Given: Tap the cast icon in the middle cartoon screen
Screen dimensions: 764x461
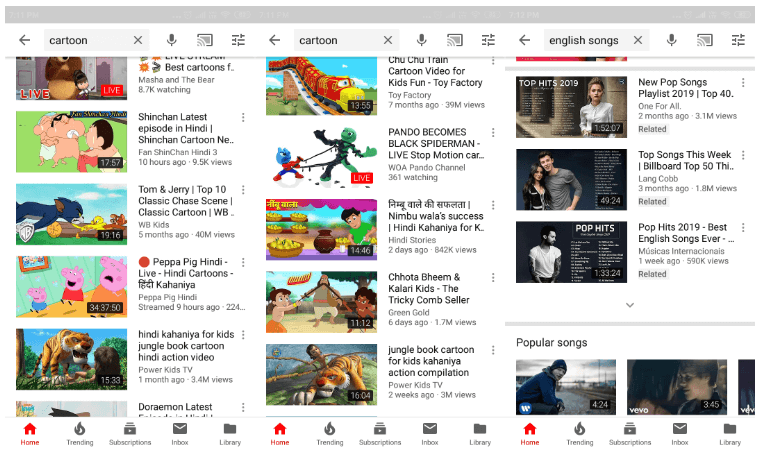Looking at the screenshot, I should click(455, 40).
